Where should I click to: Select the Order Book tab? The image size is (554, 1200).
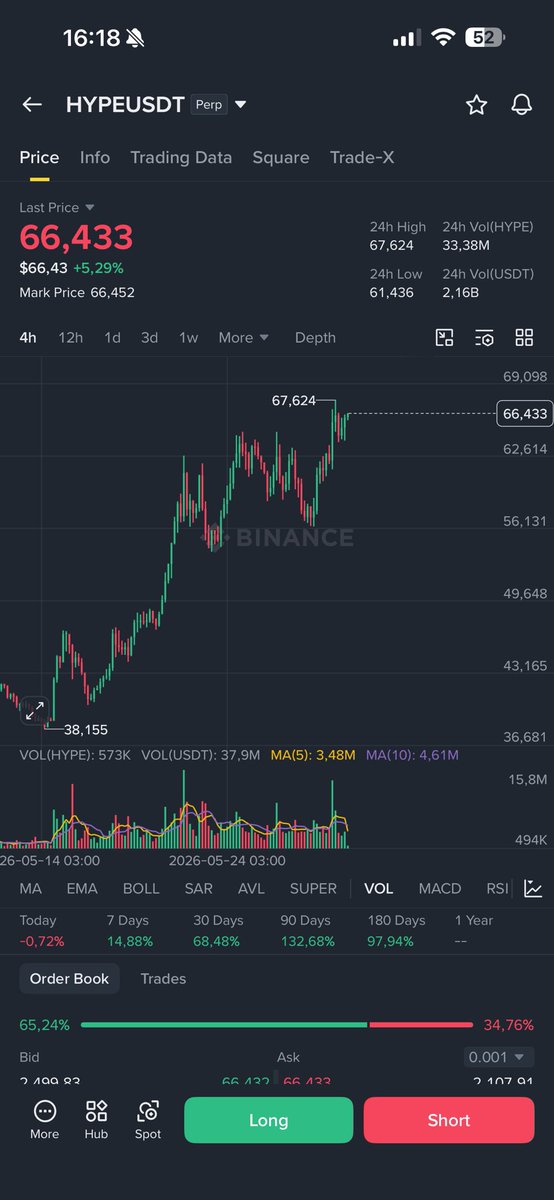pyautogui.click(x=69, y=979)
